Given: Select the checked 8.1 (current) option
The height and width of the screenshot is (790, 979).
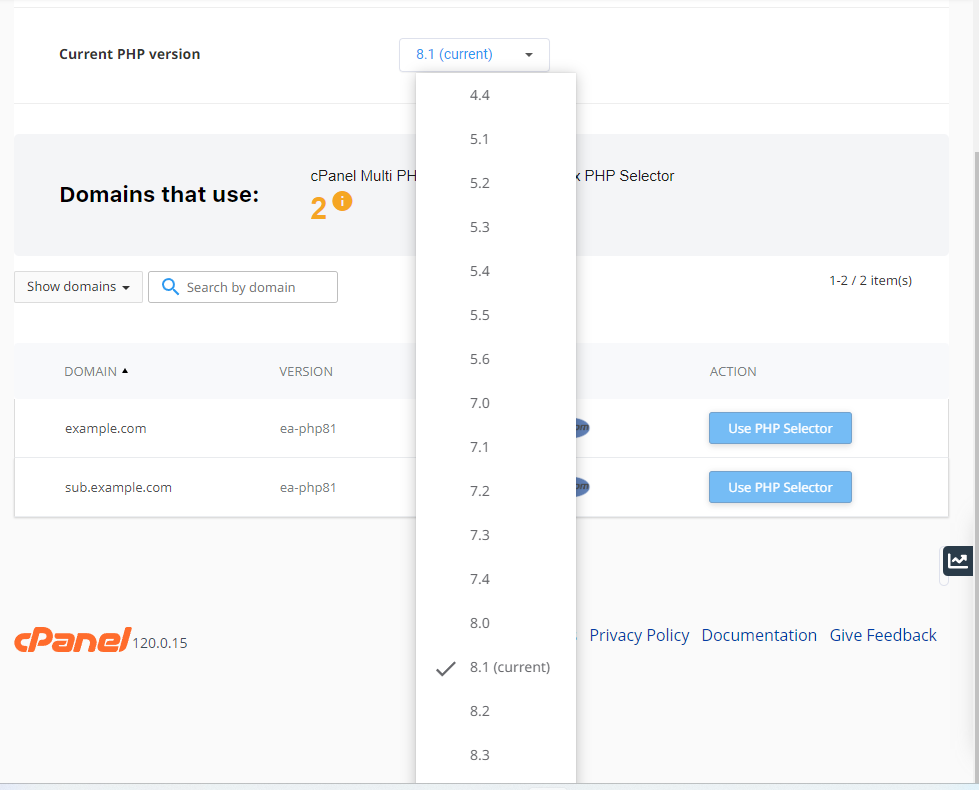Looking at the screenshot, I should coord(496,668).
